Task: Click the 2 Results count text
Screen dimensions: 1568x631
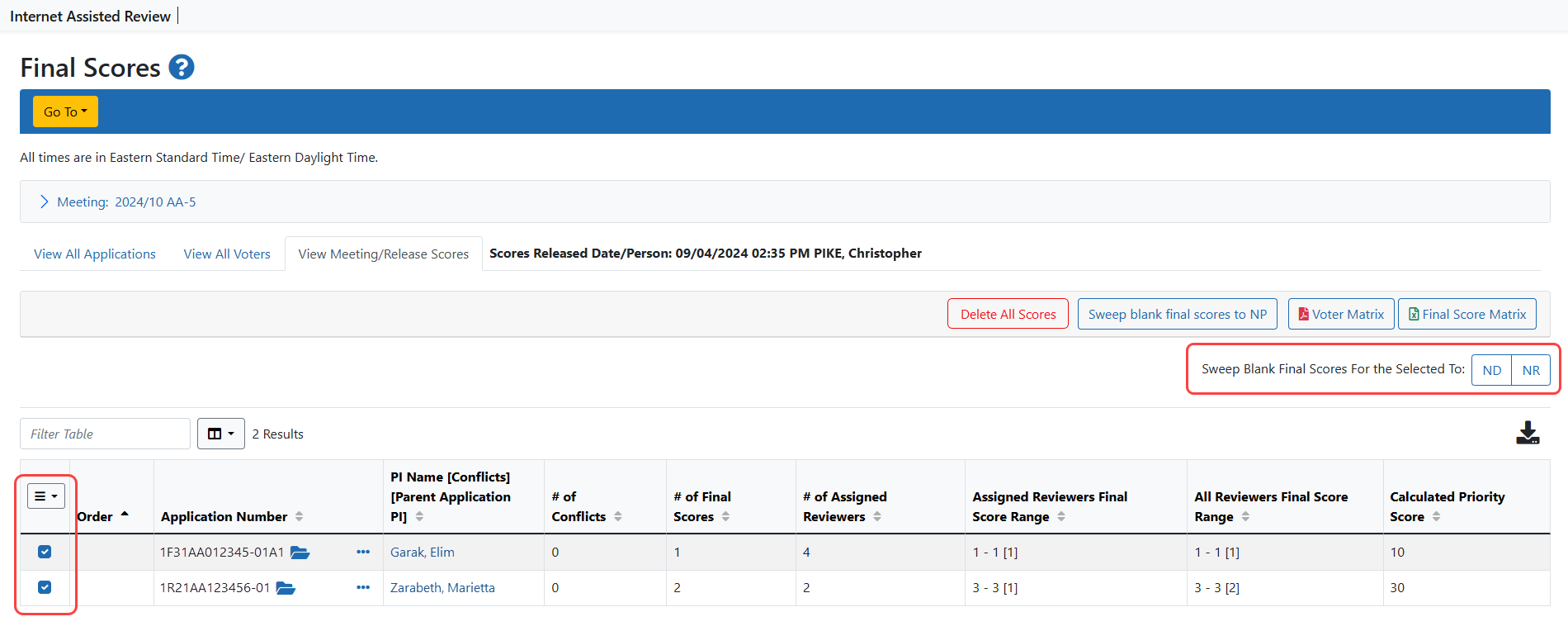Action: (277, 434)
